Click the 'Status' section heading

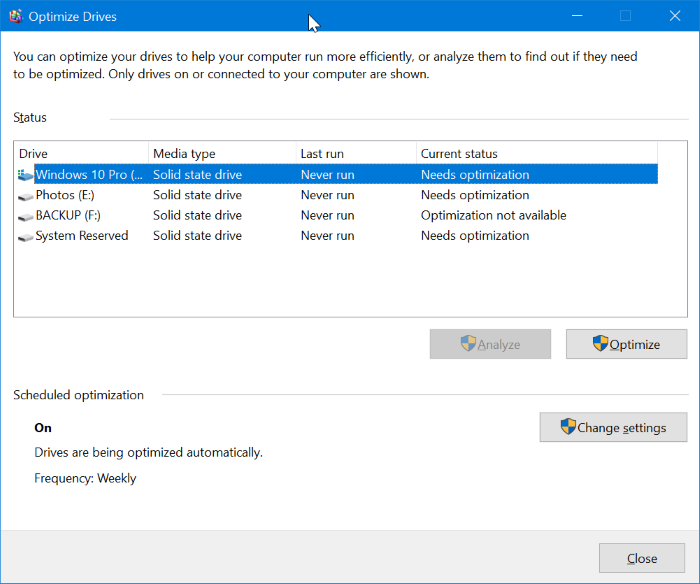30,117
